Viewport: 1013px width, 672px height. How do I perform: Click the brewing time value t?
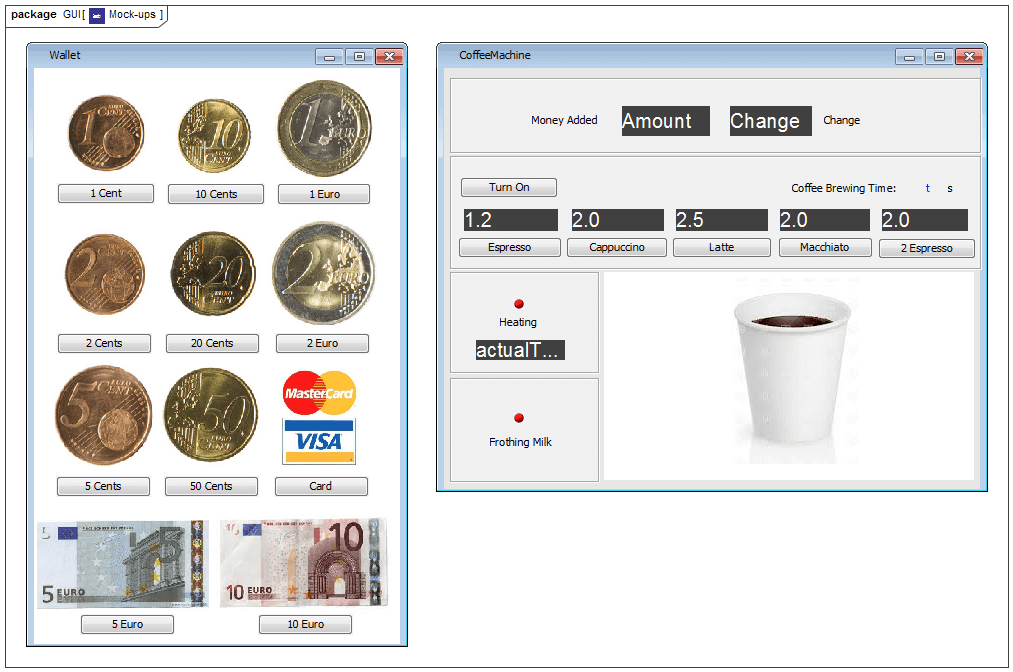tap(928, 188)
